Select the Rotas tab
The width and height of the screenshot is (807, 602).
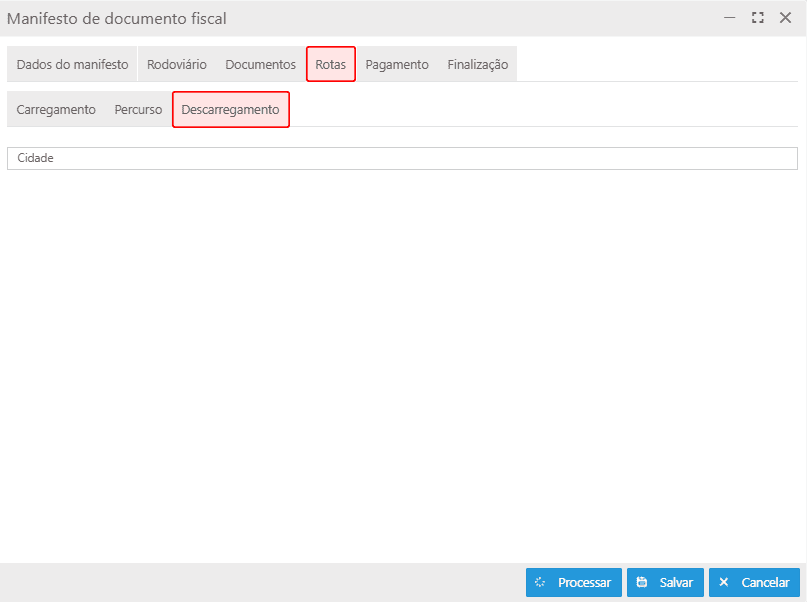330,64
